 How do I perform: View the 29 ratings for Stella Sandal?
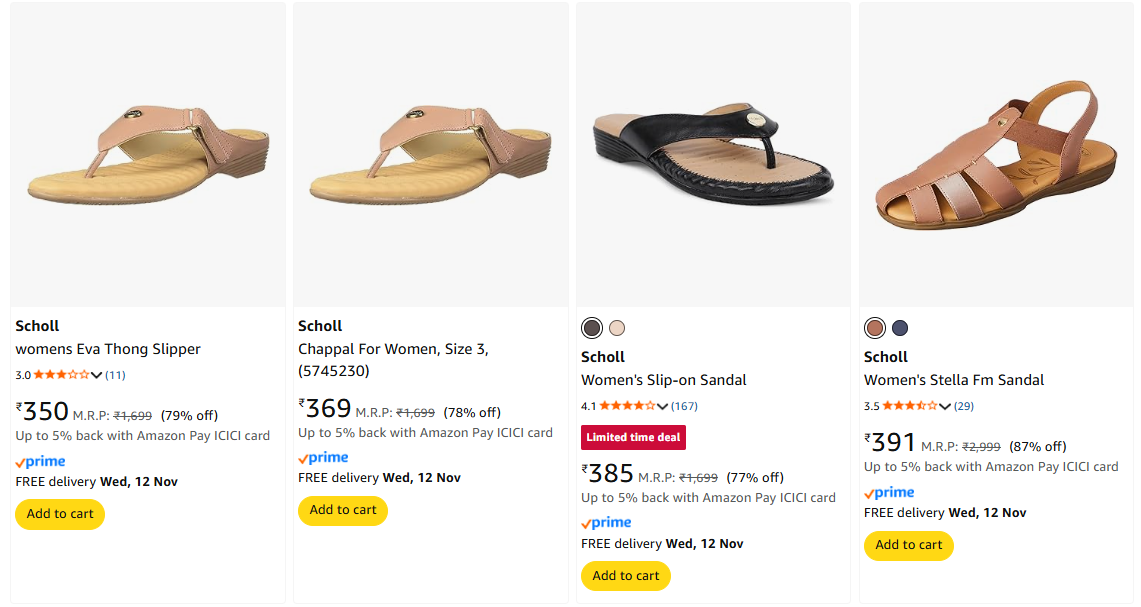(964, 406)
